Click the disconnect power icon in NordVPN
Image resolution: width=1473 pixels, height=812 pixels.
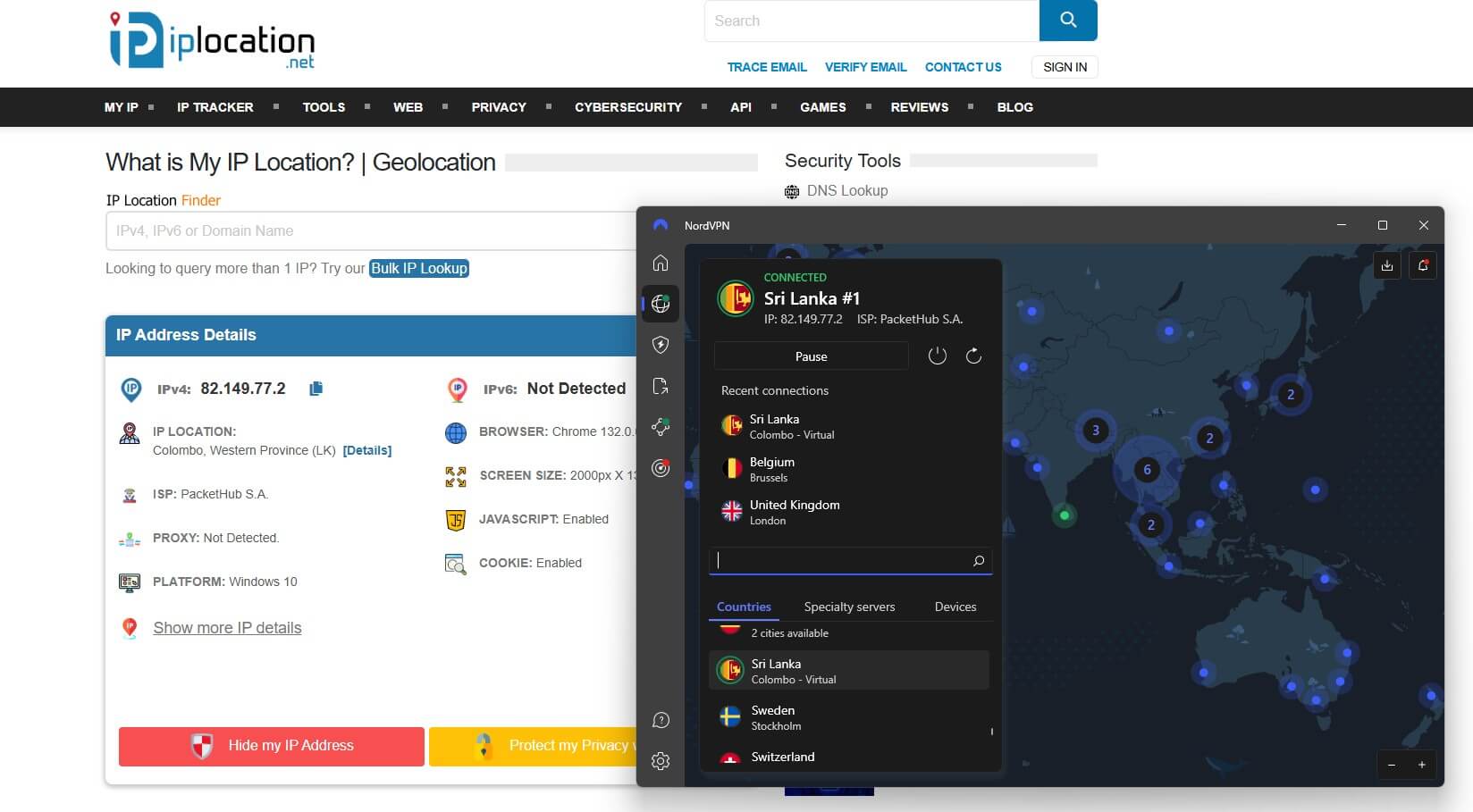pos(937,356)
